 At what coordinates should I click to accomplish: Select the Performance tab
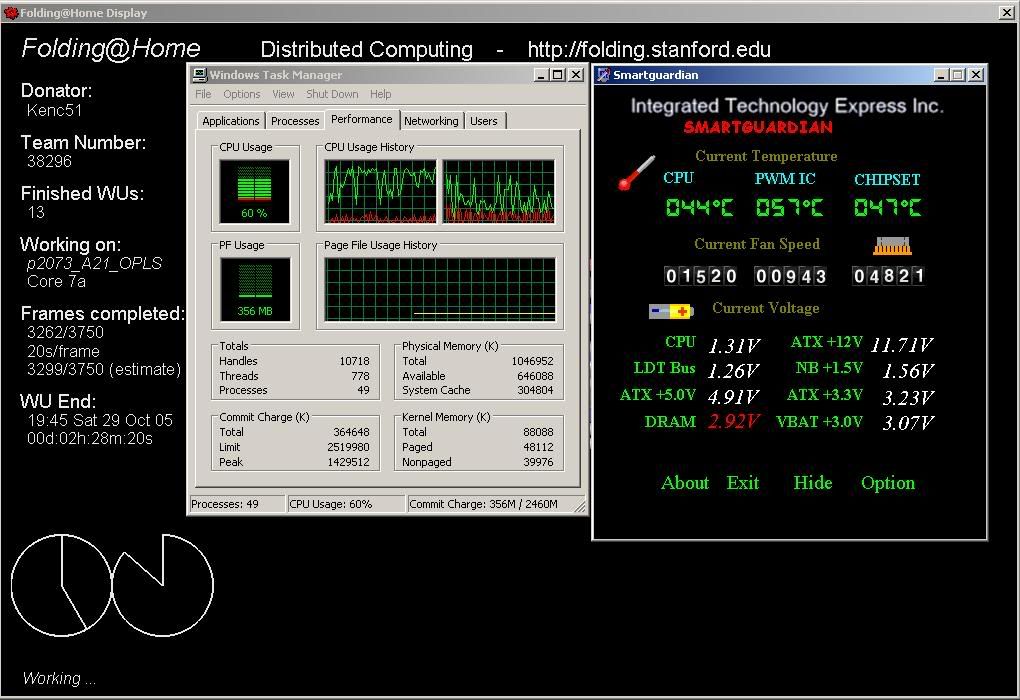(362, 119)
